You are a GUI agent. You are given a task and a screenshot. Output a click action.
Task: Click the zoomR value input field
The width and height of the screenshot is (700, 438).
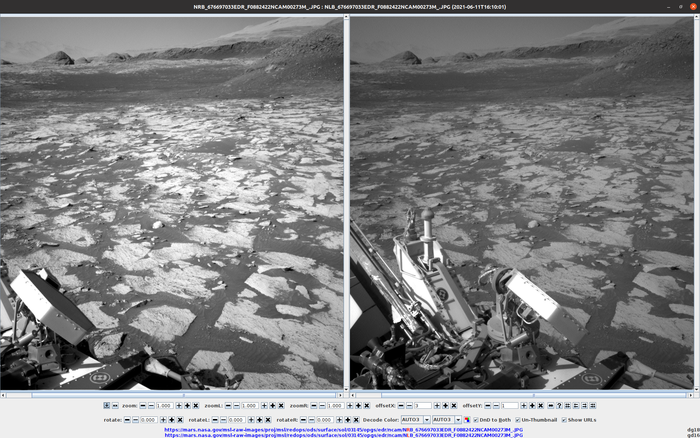(x=336, y=405)
